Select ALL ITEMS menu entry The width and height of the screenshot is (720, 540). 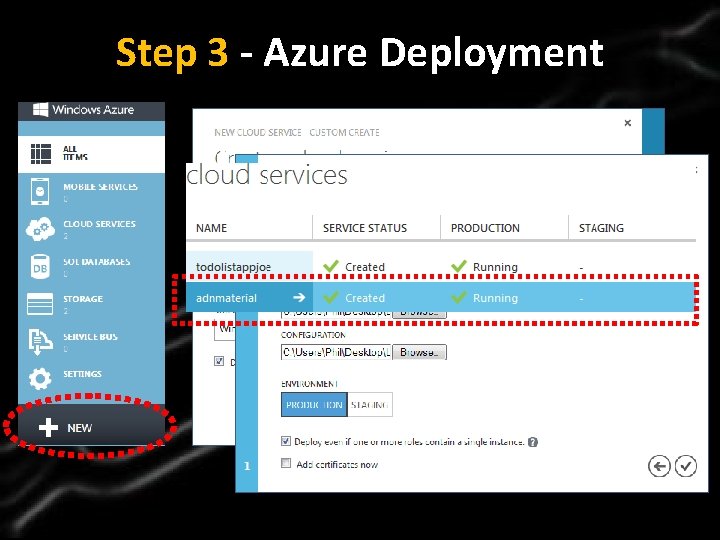click(91, 154)
